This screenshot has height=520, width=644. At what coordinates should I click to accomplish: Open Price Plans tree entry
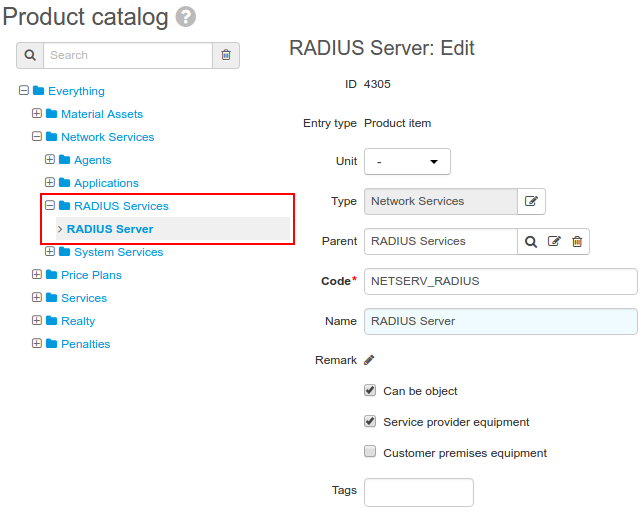click(x=91, y=275)
